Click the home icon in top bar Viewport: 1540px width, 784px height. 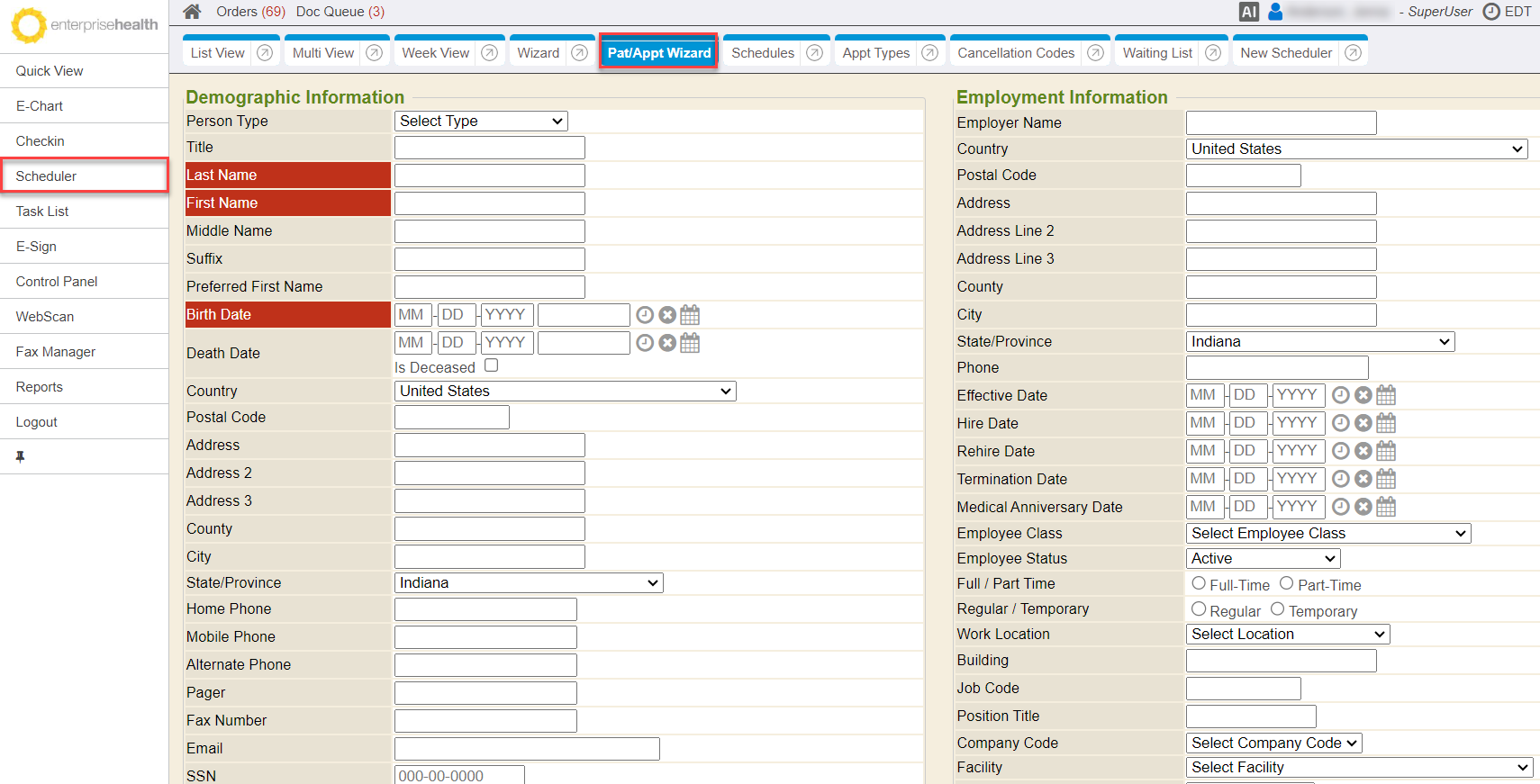click(x=192, y=12)
